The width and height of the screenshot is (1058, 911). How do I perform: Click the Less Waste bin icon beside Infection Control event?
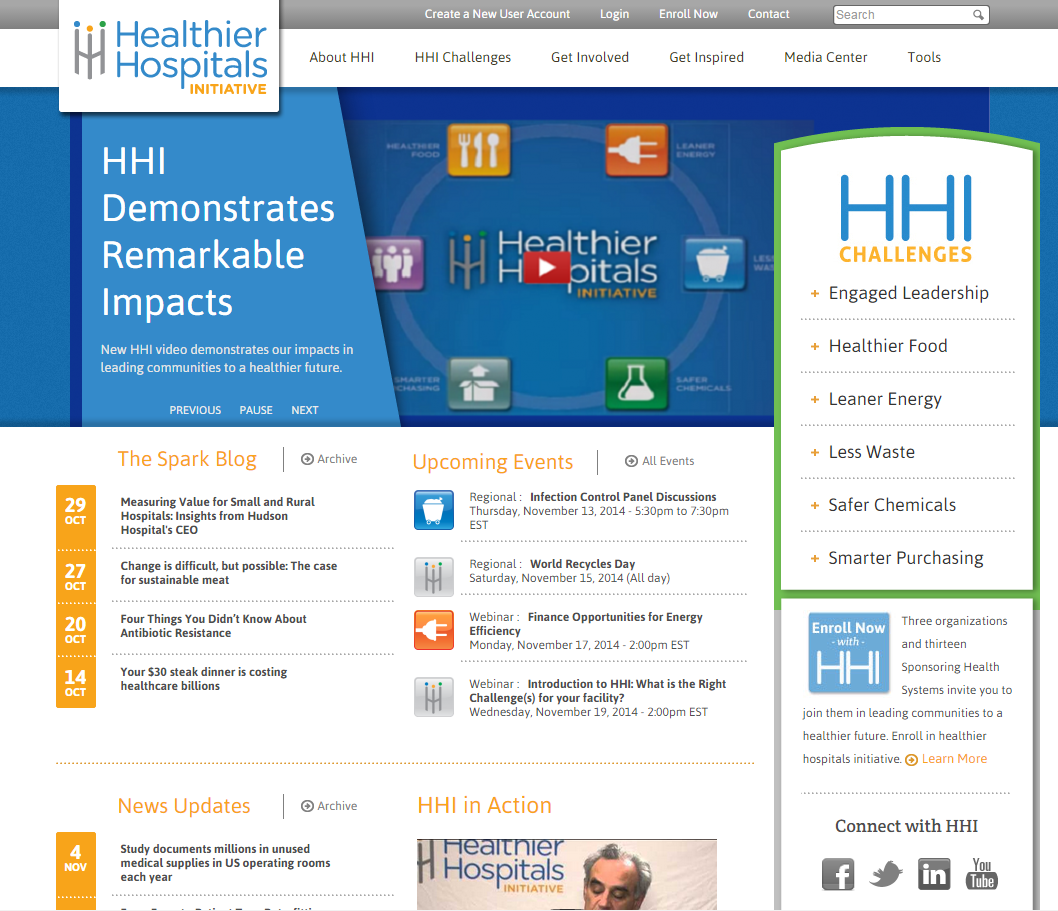tap(433, 510)
